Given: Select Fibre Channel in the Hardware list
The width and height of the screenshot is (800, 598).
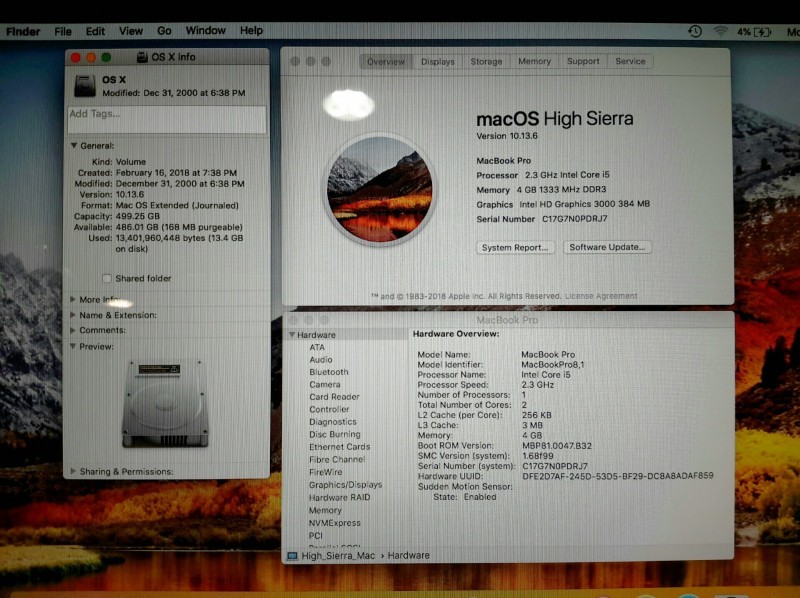Looking at the screenshot, I should (x=337, y=459).
